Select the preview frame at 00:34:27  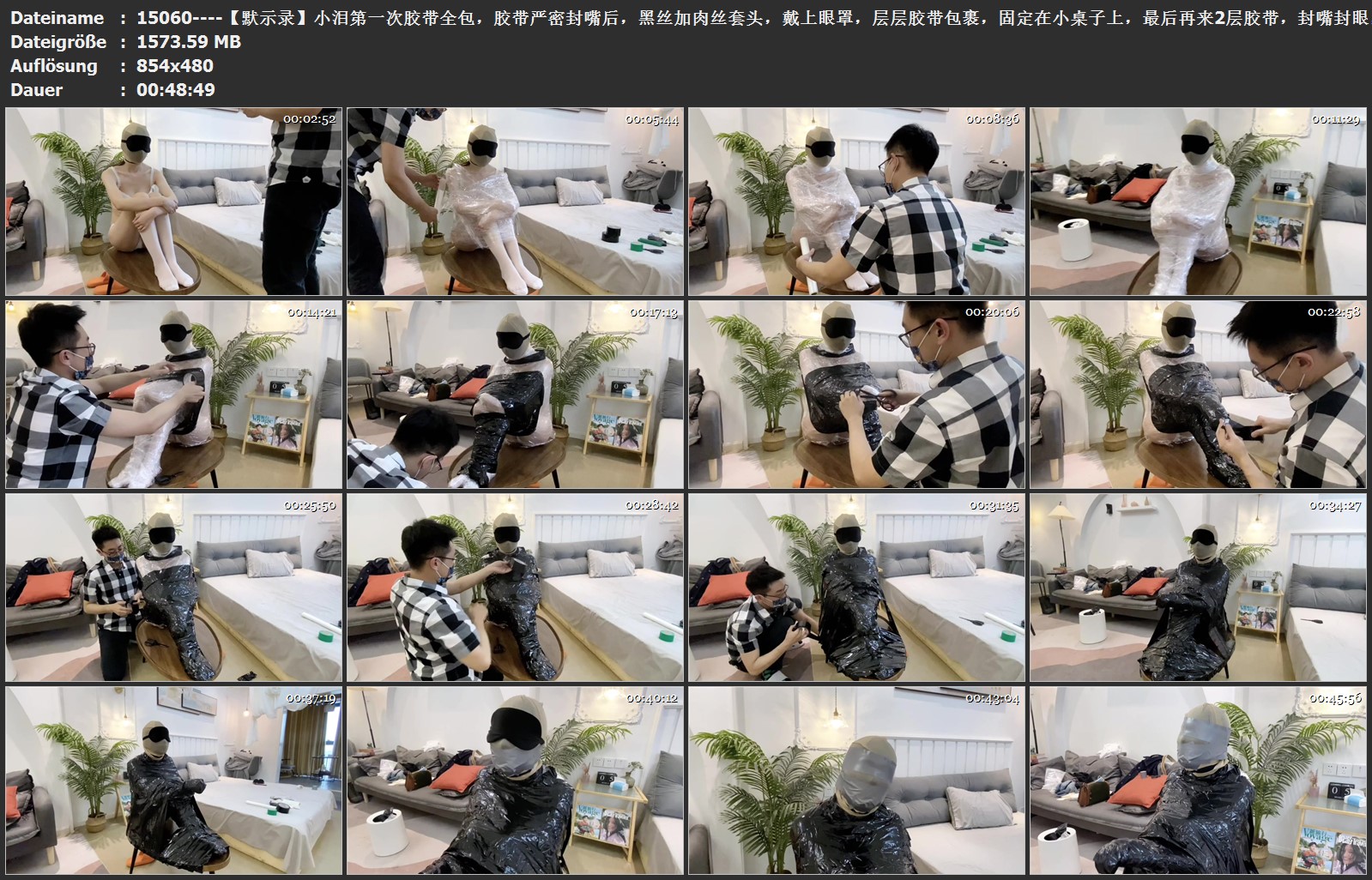(x=1198, y=588)
